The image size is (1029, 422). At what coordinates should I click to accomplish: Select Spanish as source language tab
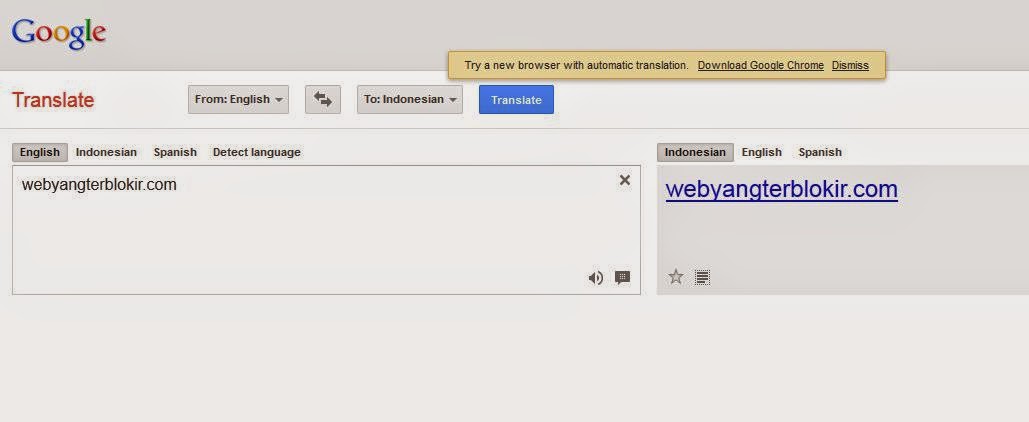pos(175,152)
